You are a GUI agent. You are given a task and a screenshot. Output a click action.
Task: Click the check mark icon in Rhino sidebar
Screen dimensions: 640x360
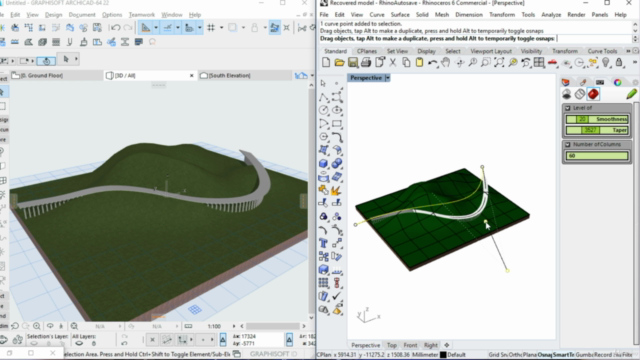coord(337,296)
